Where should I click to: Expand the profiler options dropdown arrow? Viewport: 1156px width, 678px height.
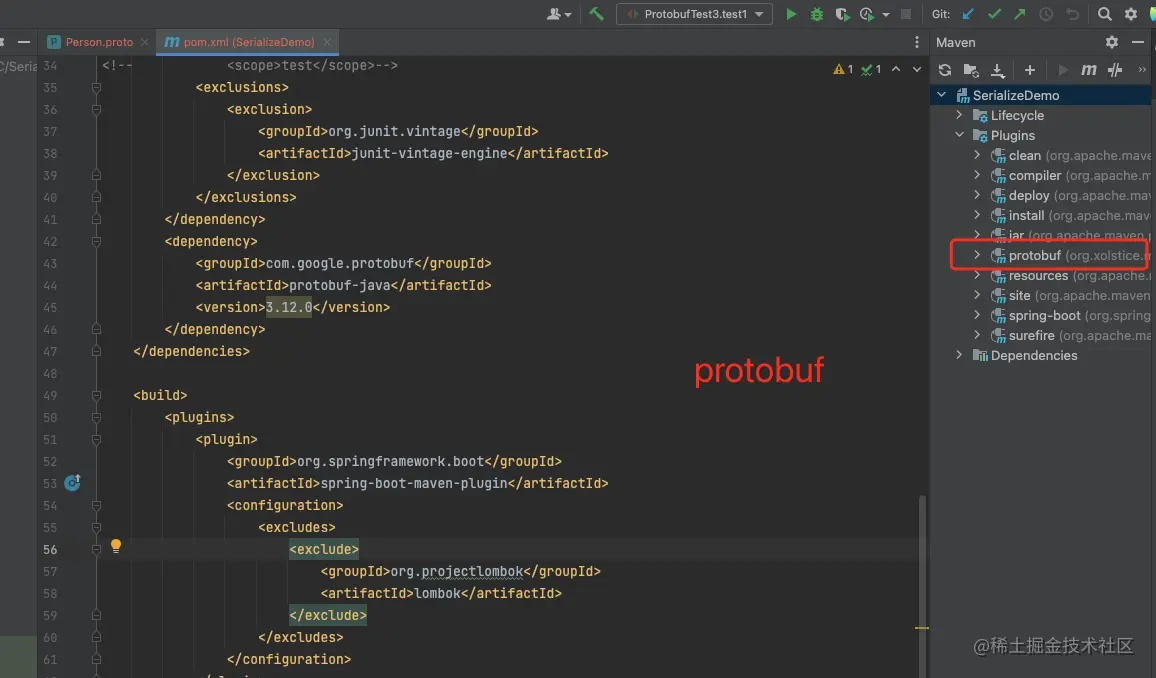click(885, 15)
